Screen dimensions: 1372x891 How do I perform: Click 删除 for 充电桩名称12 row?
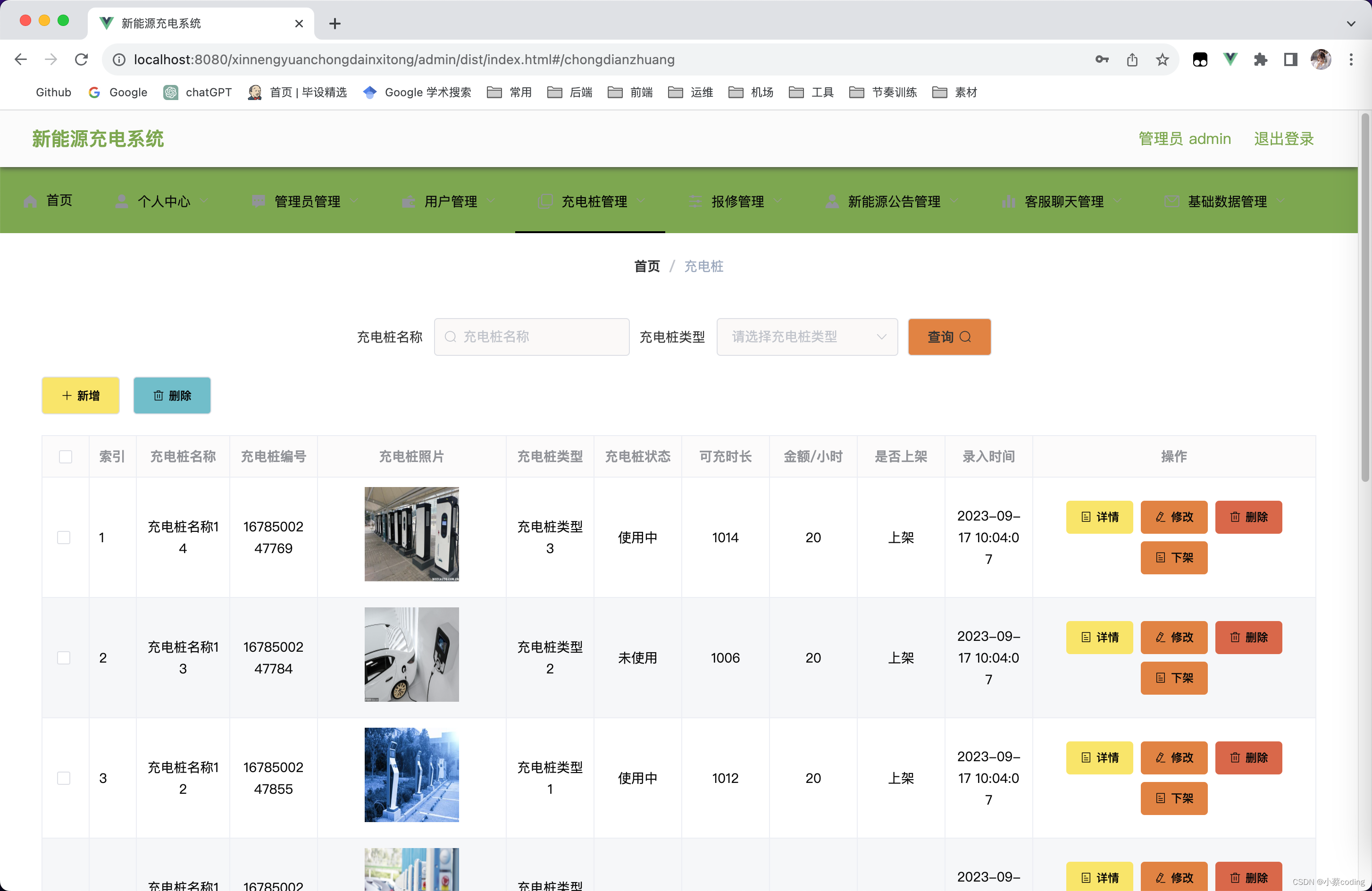[1249, 758]
